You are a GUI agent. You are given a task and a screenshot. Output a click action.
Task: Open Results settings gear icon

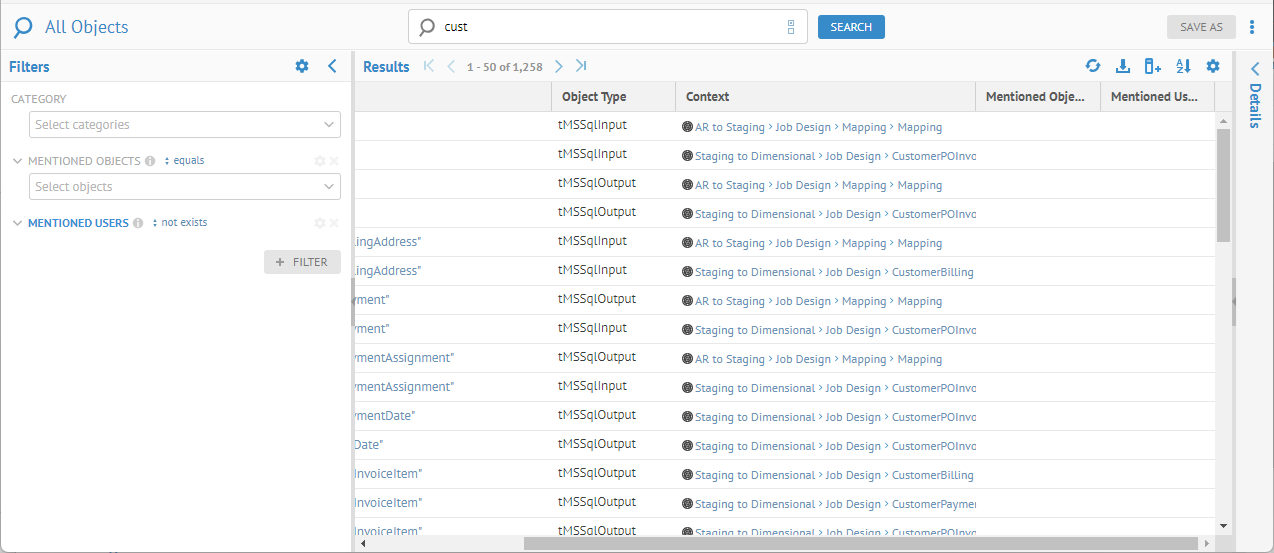(1213, 66)
